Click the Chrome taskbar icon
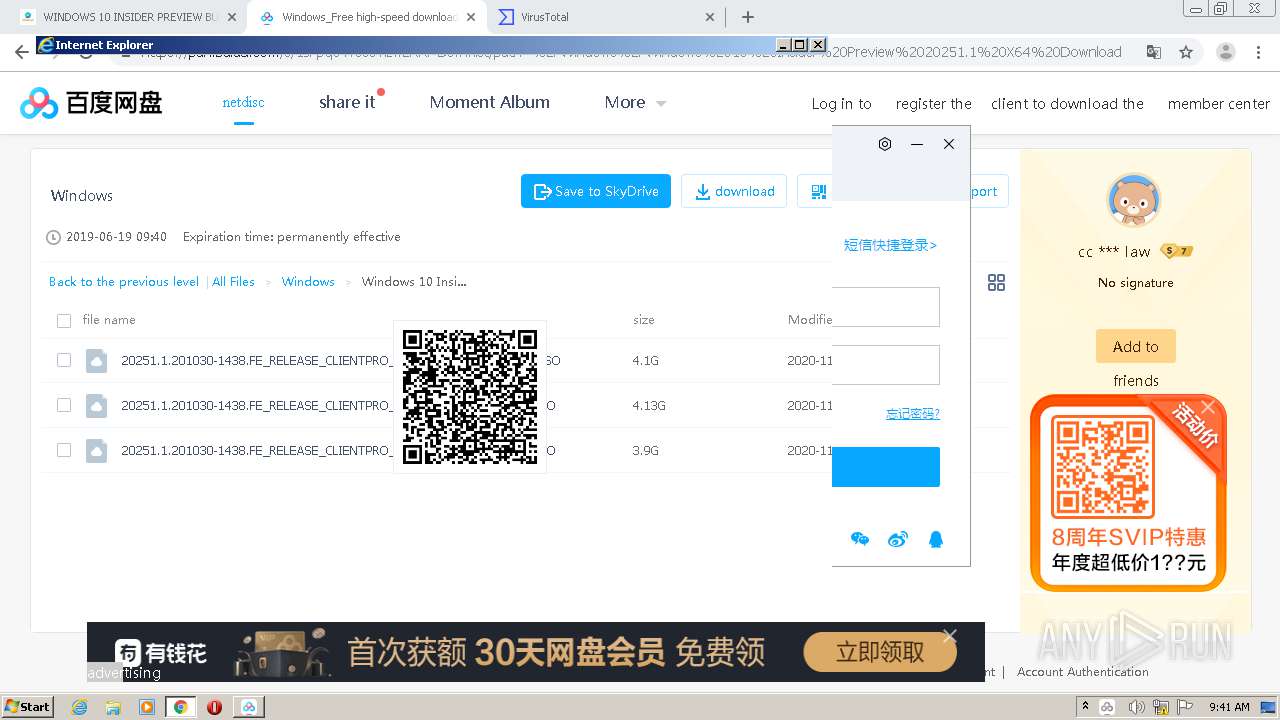 coord(181,707)
